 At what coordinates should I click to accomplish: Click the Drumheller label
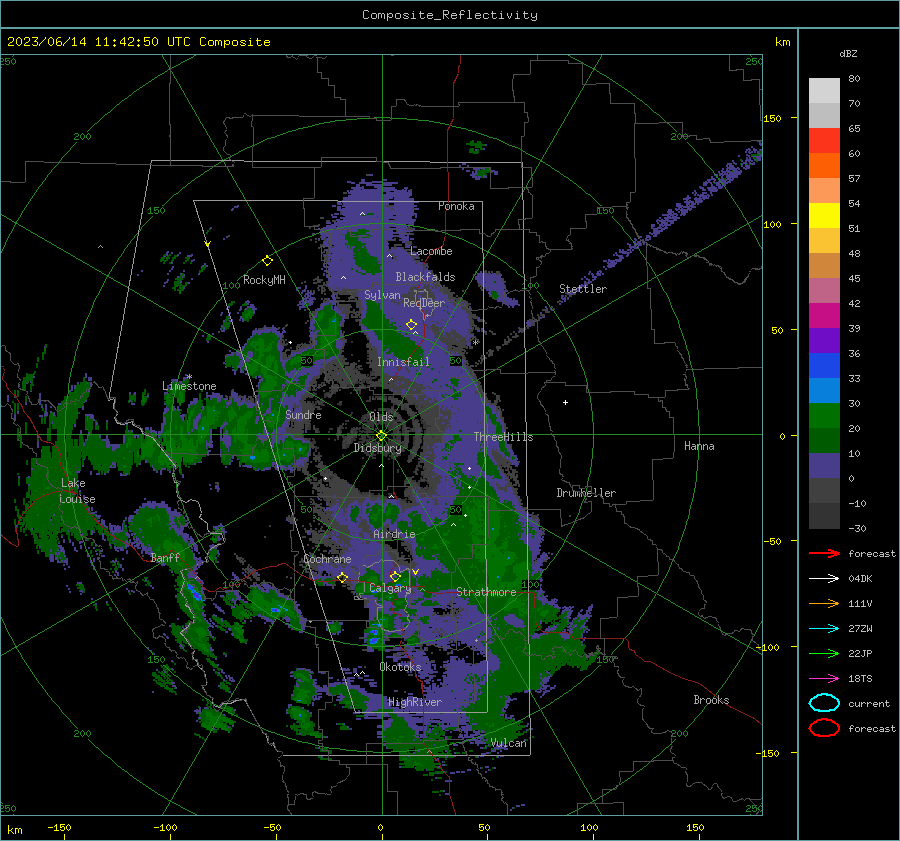click(586, 493)
